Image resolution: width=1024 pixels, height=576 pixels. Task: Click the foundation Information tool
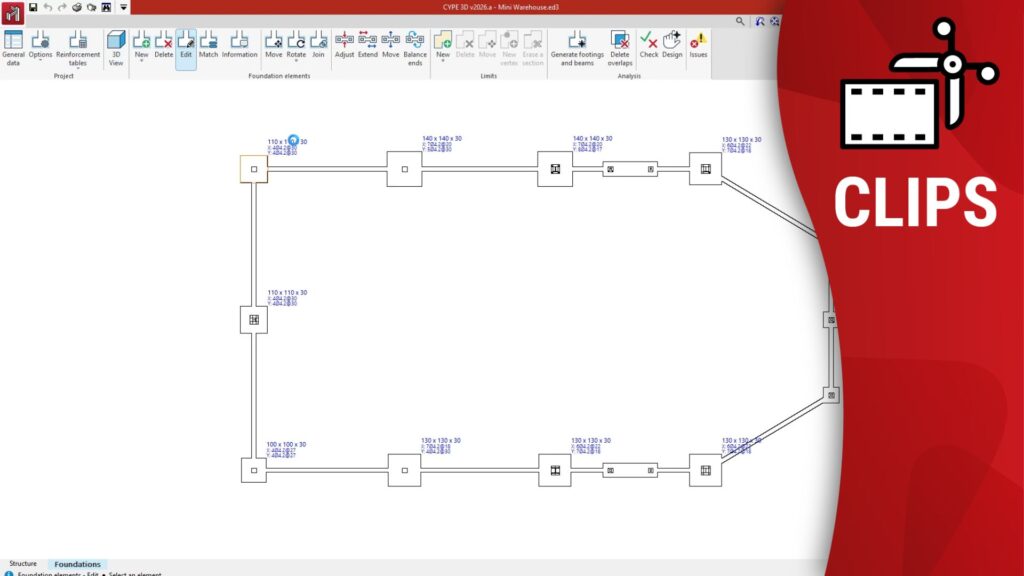click(239, 45)
